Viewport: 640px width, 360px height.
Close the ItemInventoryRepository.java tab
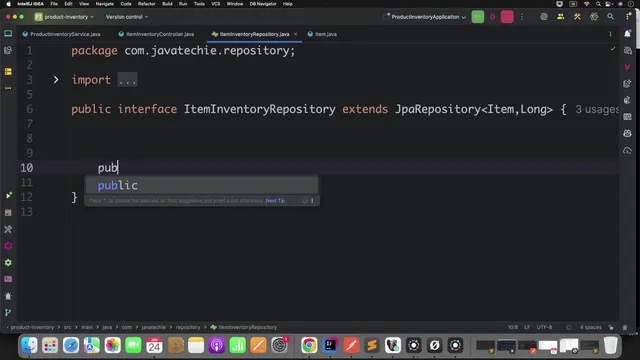point(296,34)
